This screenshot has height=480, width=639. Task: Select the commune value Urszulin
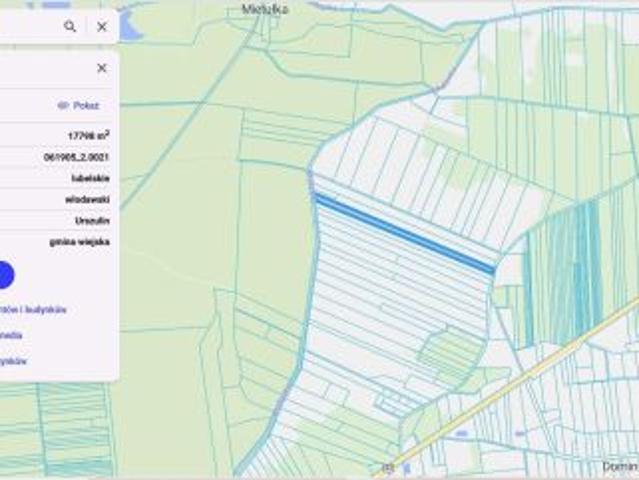pos(92,220)
